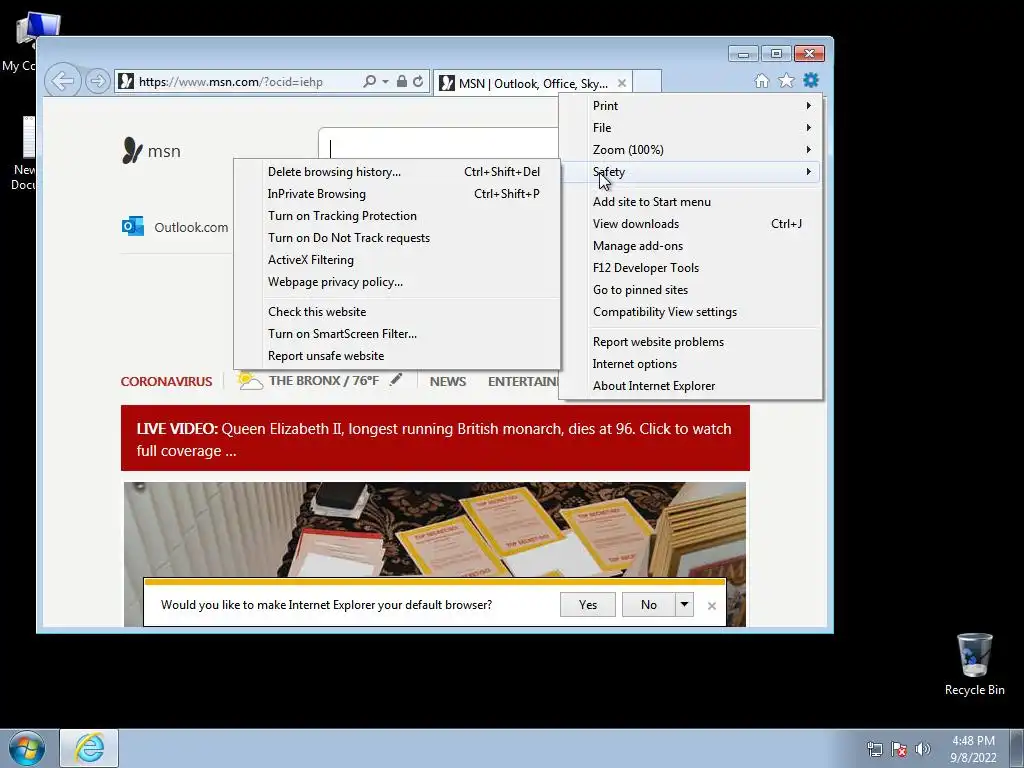
Task: Start InPrivate Browsing
Action: pos(397,194)
